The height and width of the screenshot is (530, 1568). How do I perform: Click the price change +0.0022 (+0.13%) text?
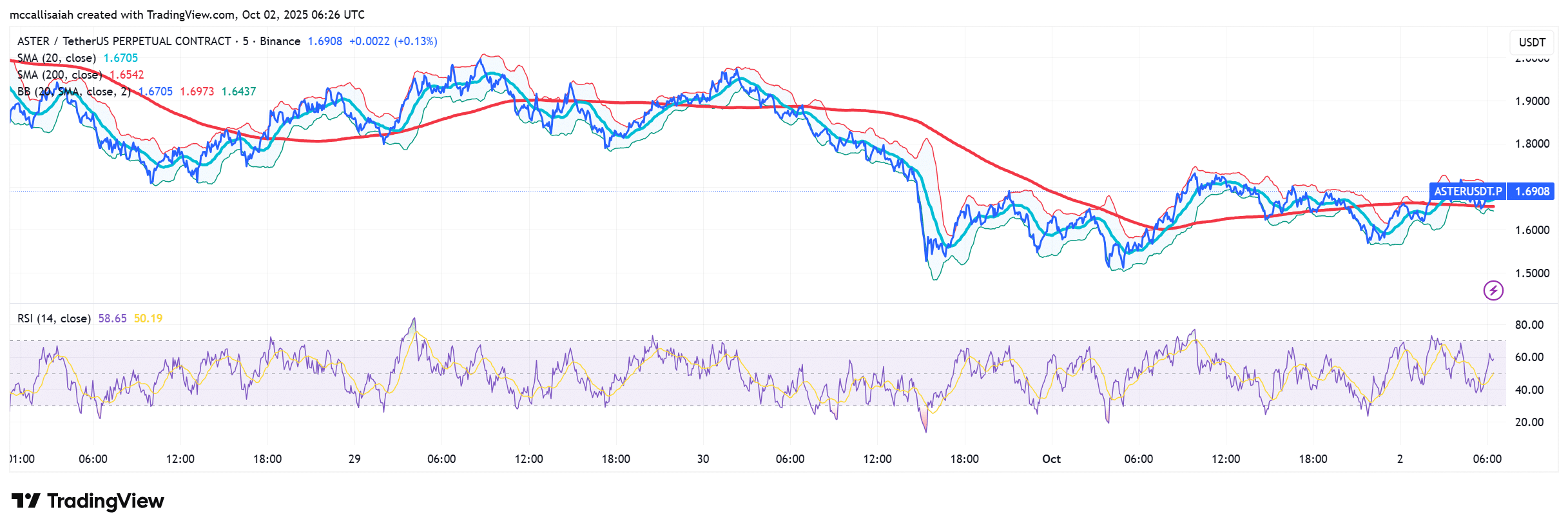tap(393, 41)
